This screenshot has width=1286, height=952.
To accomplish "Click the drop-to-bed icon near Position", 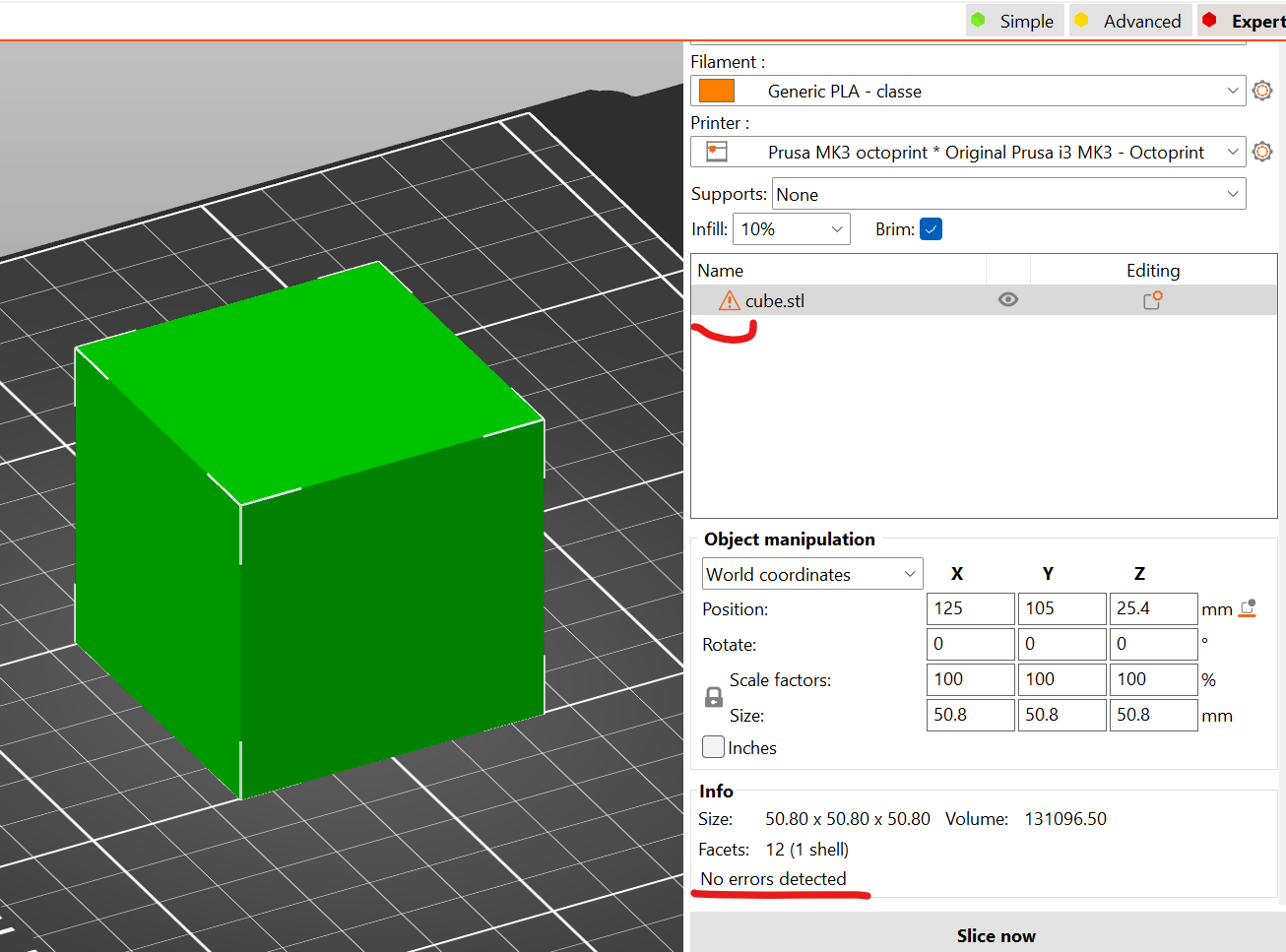I will [x=1248, y=608].
